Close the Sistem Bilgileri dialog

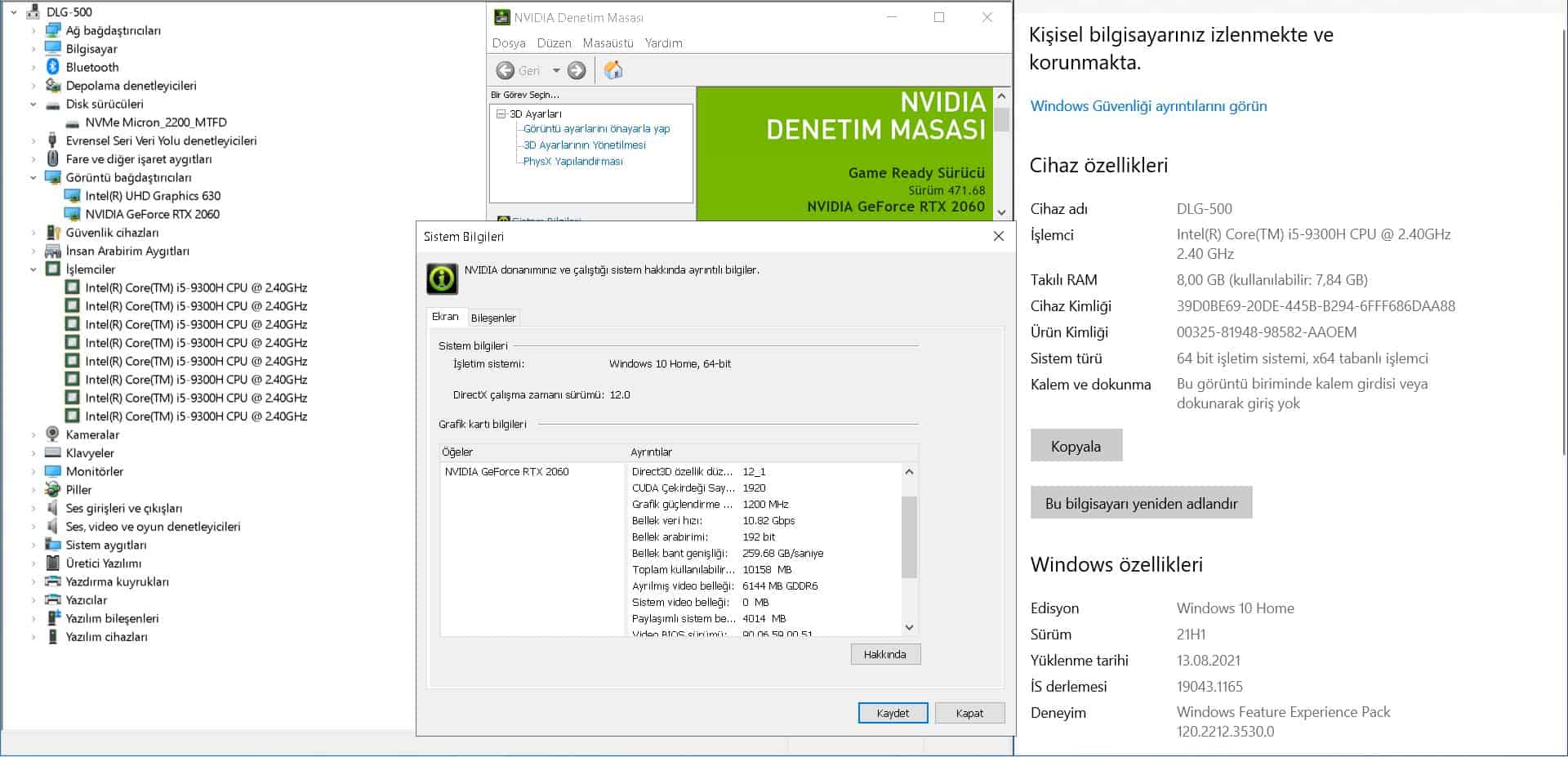click(998, 236)
